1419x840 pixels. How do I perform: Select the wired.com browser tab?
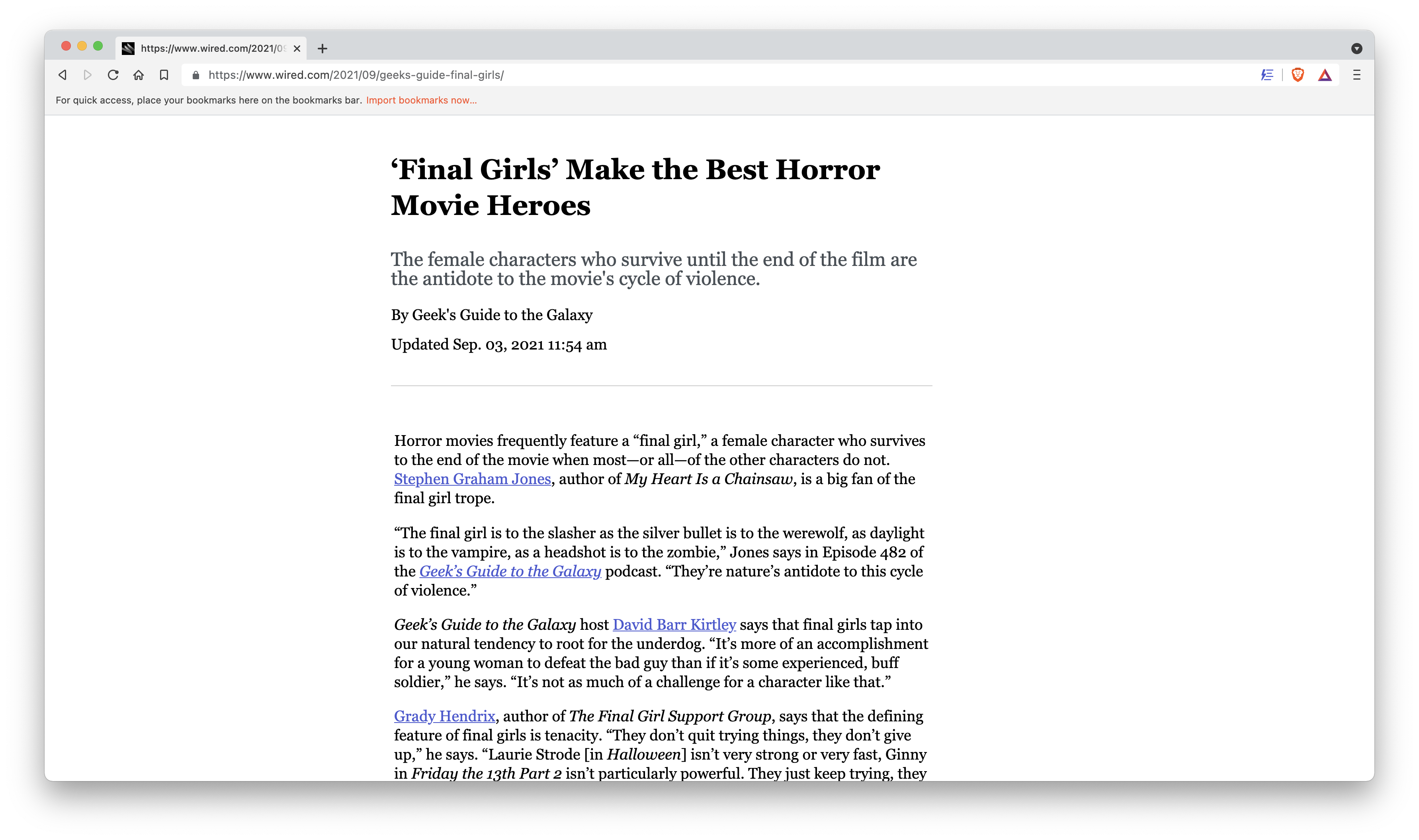[x=209, y=49]
